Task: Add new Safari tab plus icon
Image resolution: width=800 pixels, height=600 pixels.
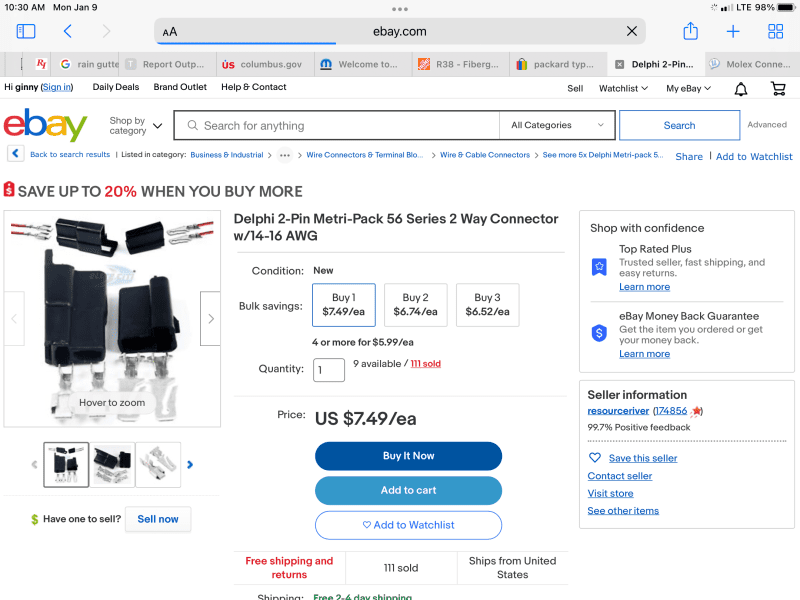Action: (733, 32)
